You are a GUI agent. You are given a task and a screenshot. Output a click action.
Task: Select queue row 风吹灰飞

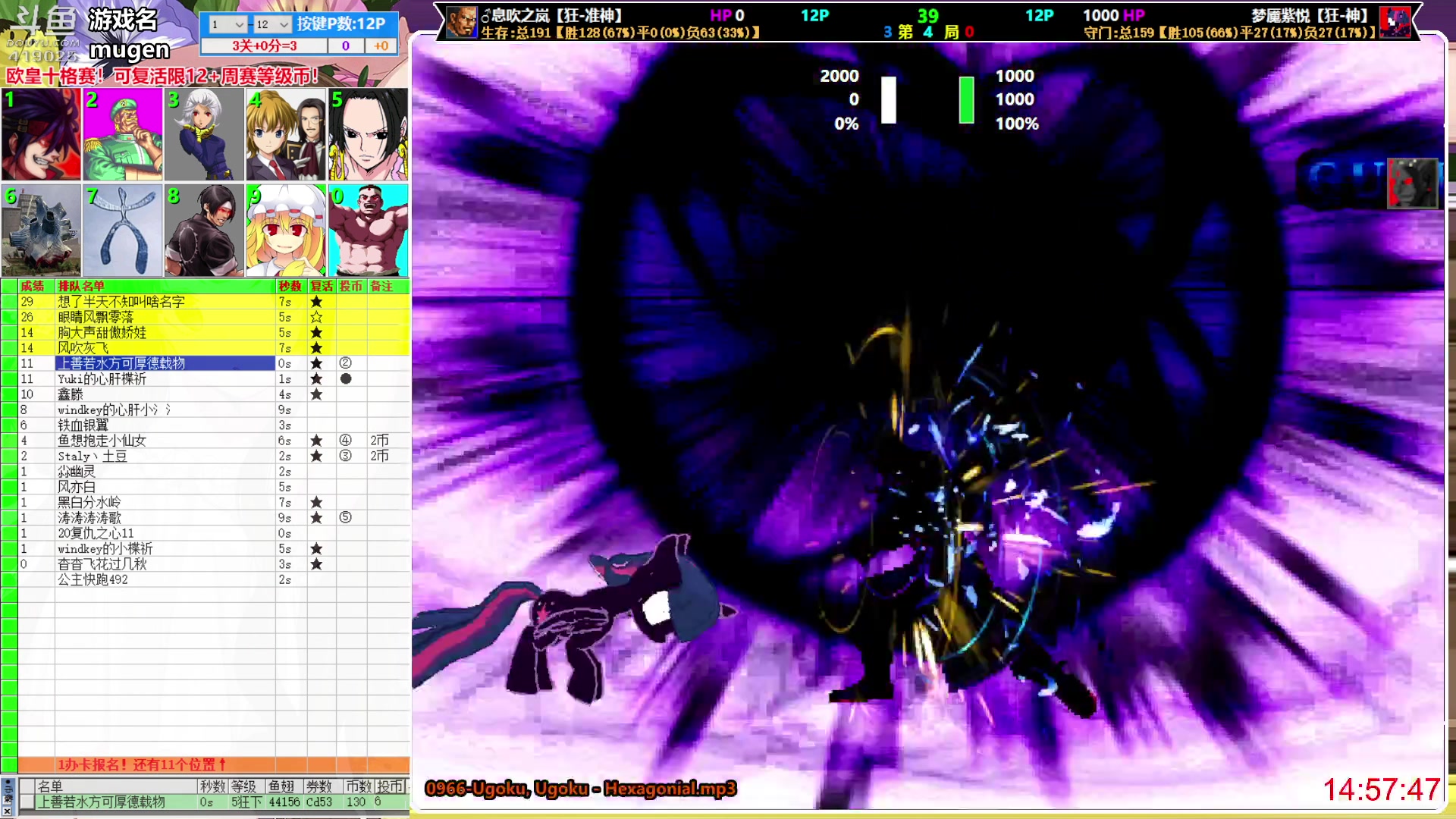pyautogui.click(x=214, y=348)
